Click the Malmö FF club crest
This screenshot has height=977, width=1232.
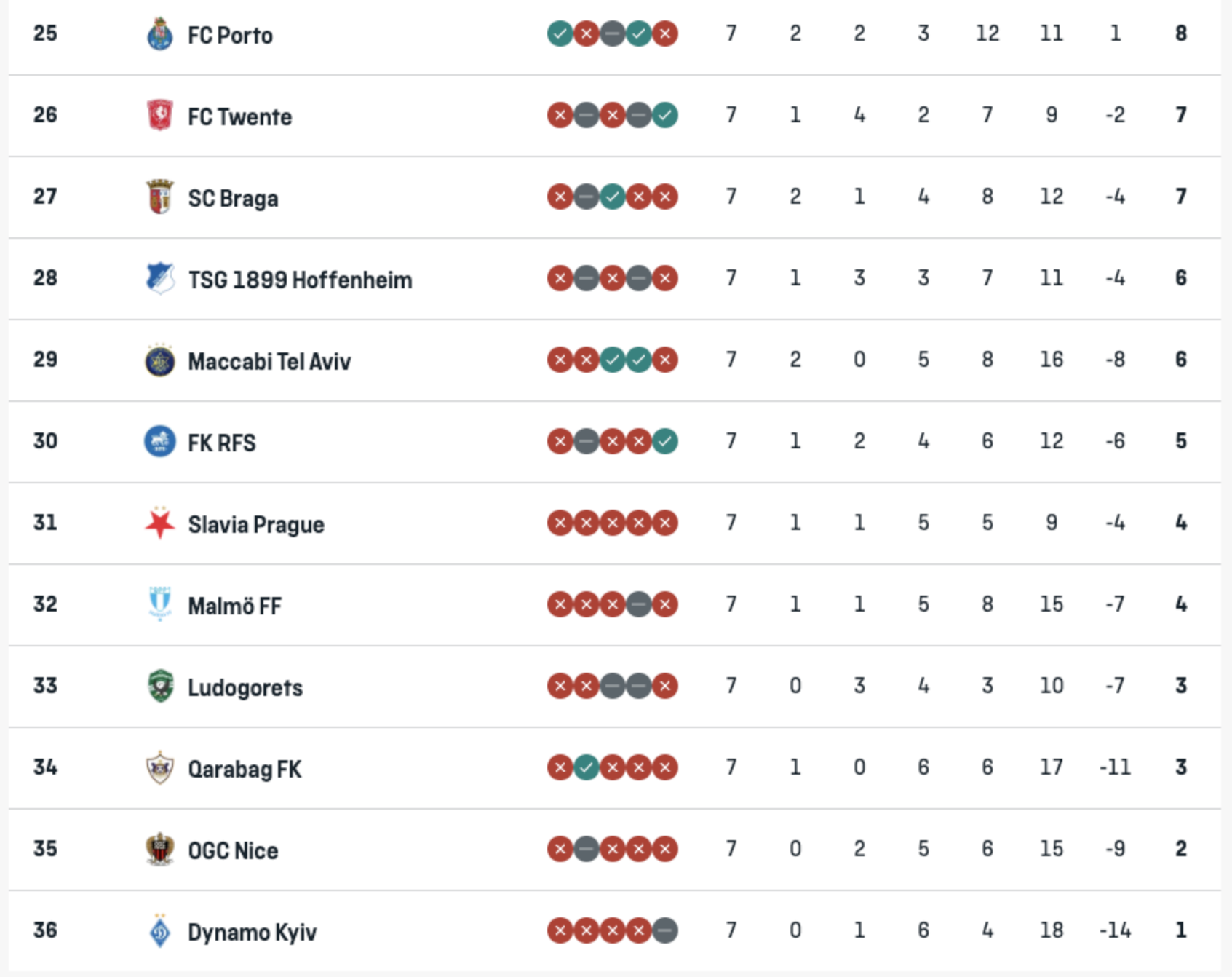pyautogui.click(x=159, y=605)
